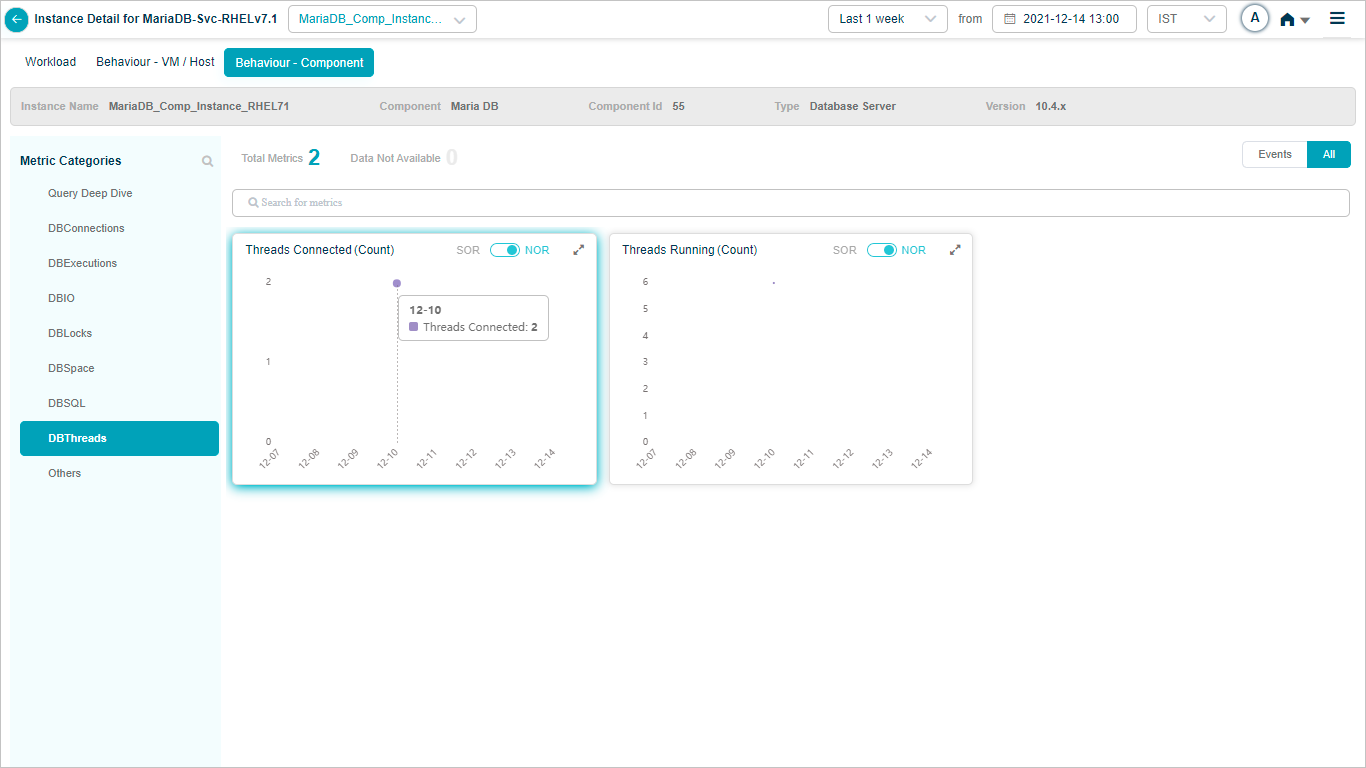Switch to Behaviour - VM / Host tab
Viewport: 1366px width, 768px height.
pos(155,62)
